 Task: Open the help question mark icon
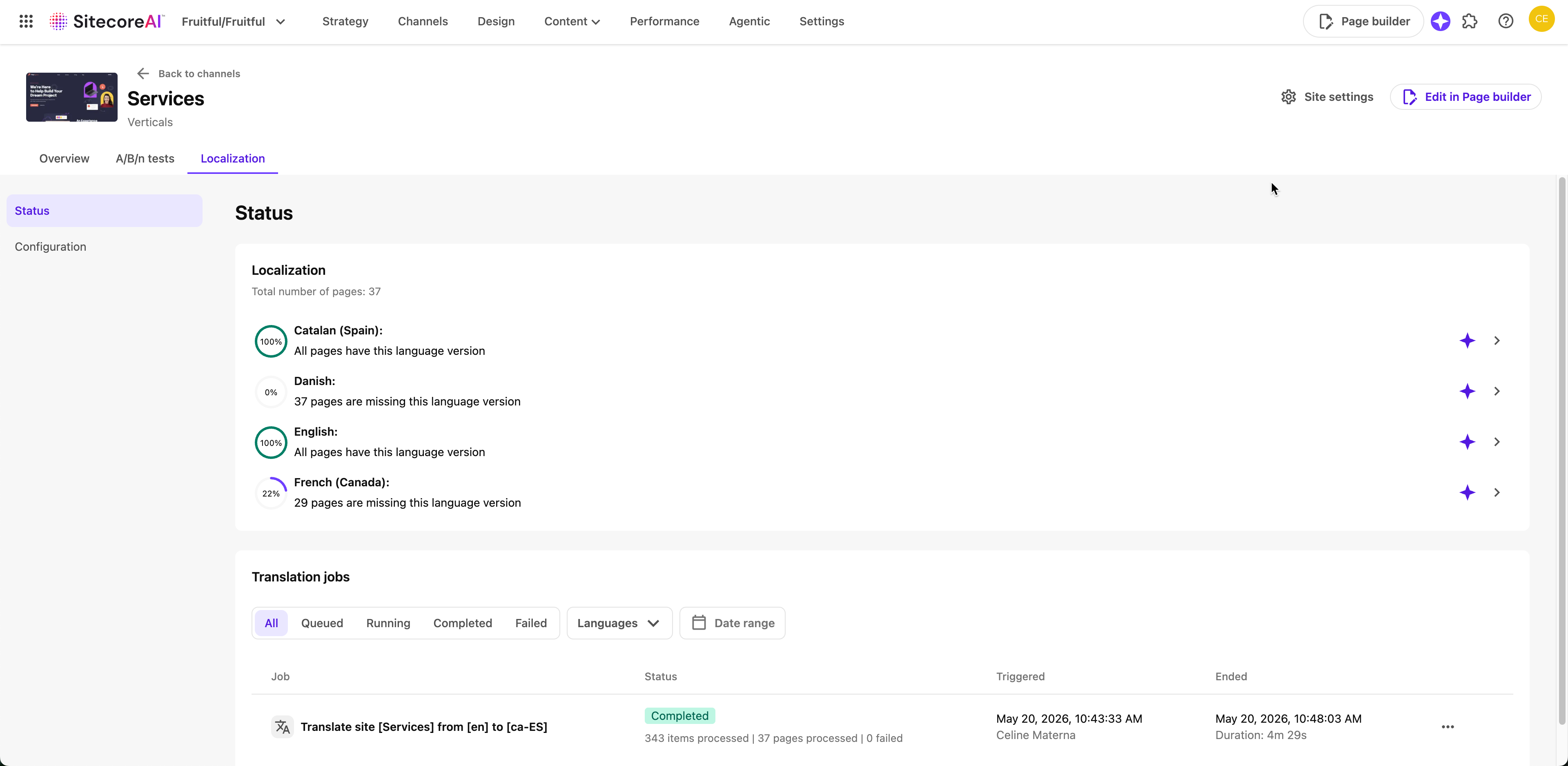(x=1505, y=21)
